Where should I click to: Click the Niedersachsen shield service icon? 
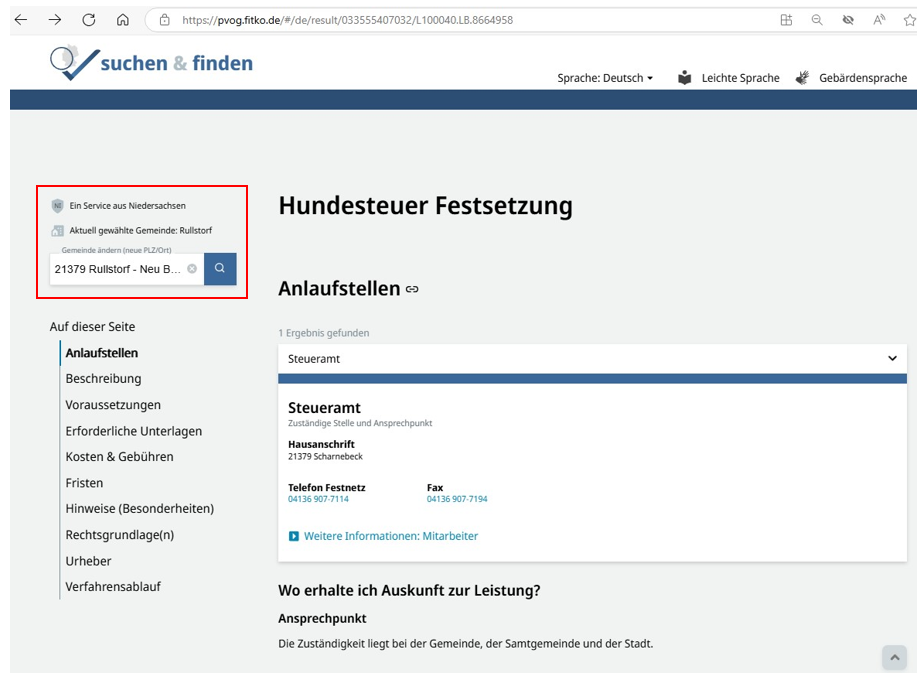pyautogui.click(x=59, y=206)
